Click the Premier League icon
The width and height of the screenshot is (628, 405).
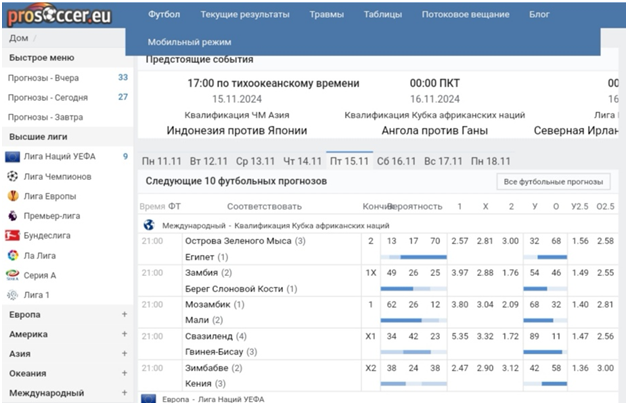point(13,215)
